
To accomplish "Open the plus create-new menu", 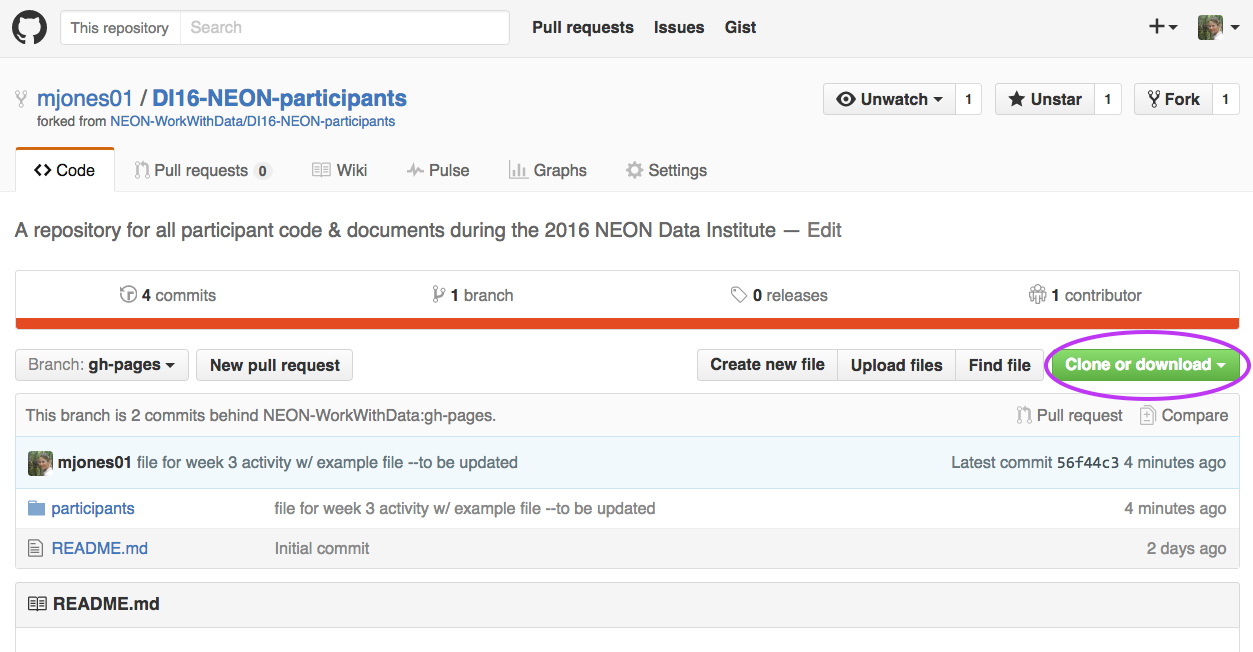I will 1162,27.
